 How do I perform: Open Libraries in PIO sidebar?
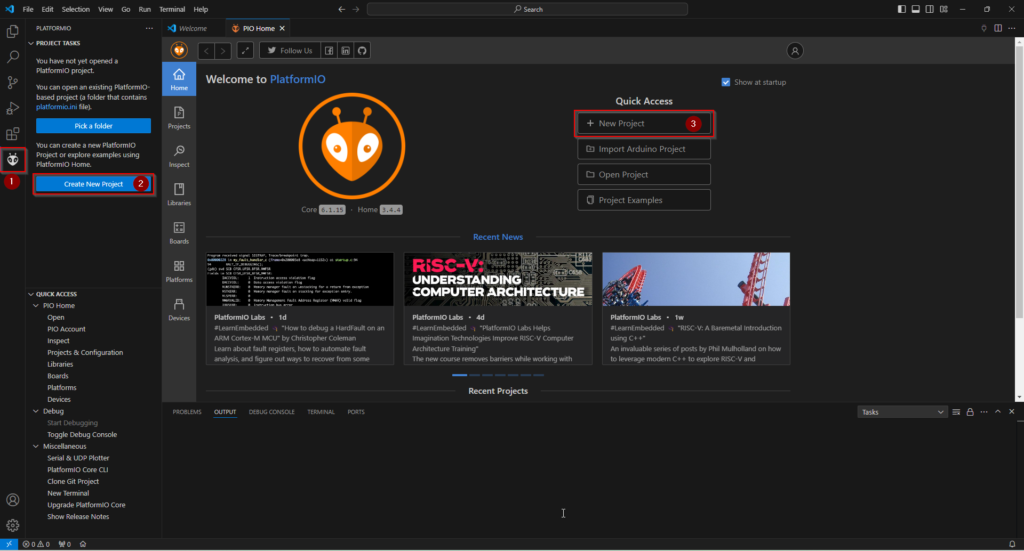pyautogui.click(x=179, y=195)
